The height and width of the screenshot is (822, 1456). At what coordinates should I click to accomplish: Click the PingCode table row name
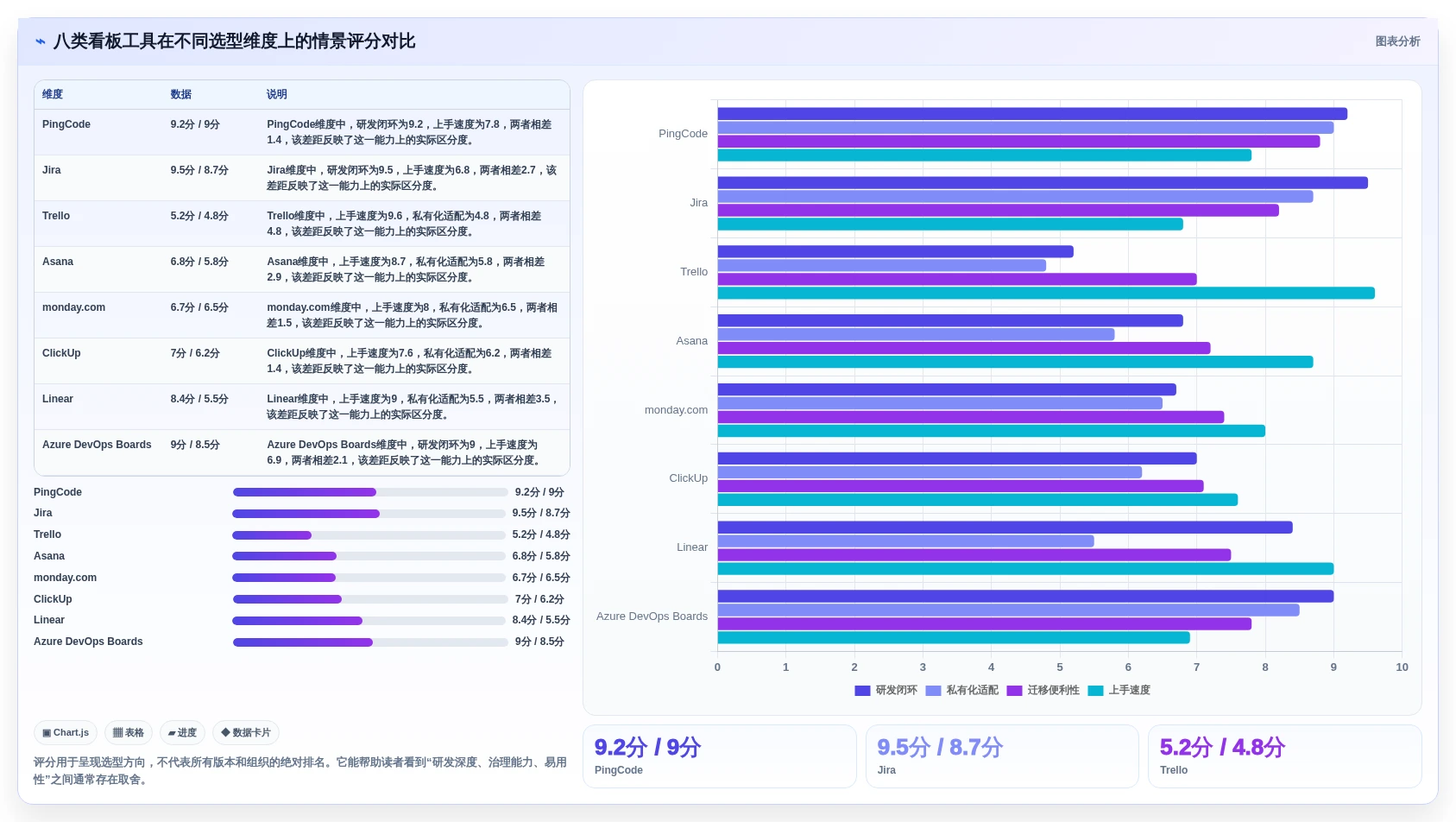[66, 124]
